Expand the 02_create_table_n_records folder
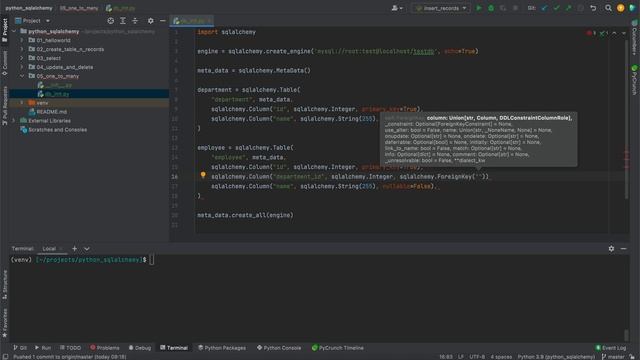The height and width of the screenshot is (360, 640). coord(22,49)
